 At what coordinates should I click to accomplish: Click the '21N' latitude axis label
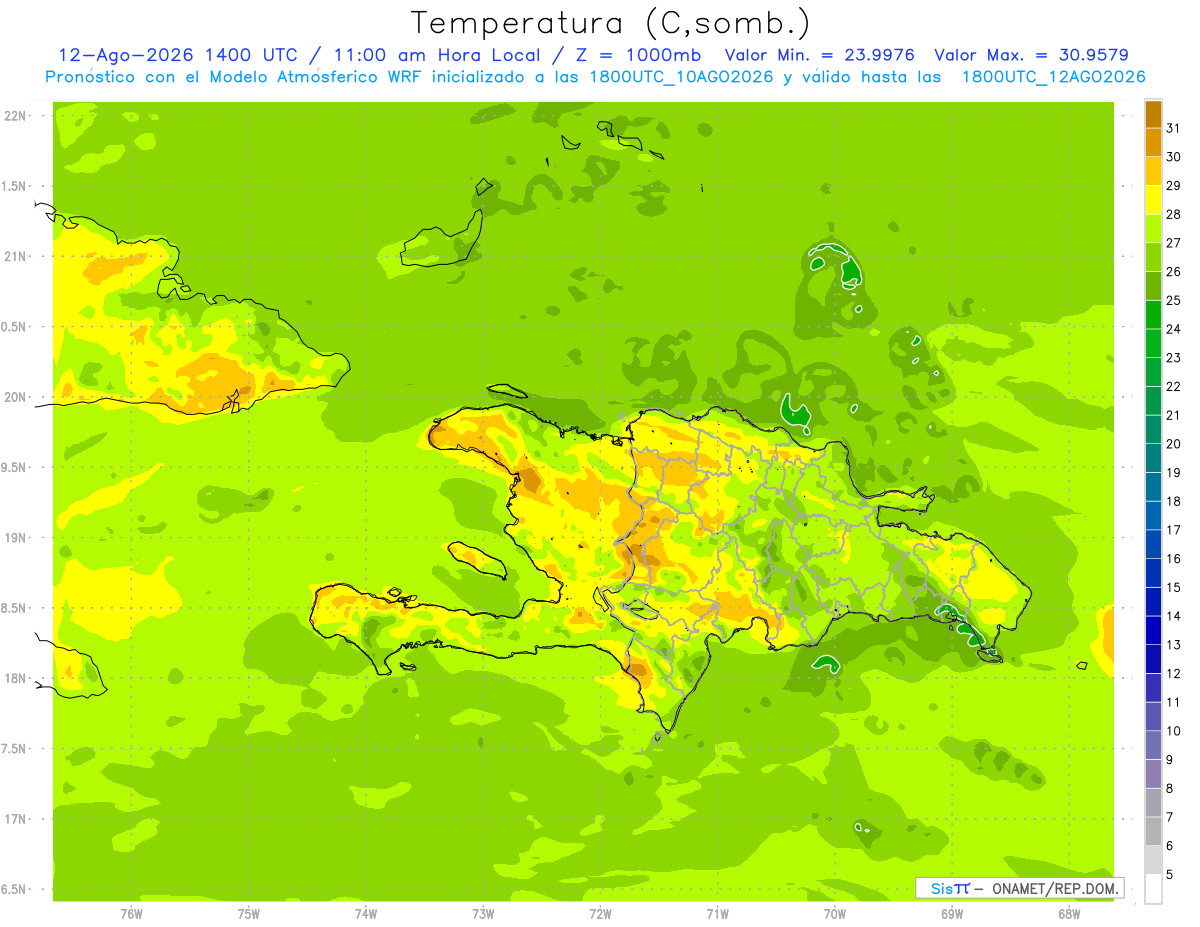click(x=15, y=257)
